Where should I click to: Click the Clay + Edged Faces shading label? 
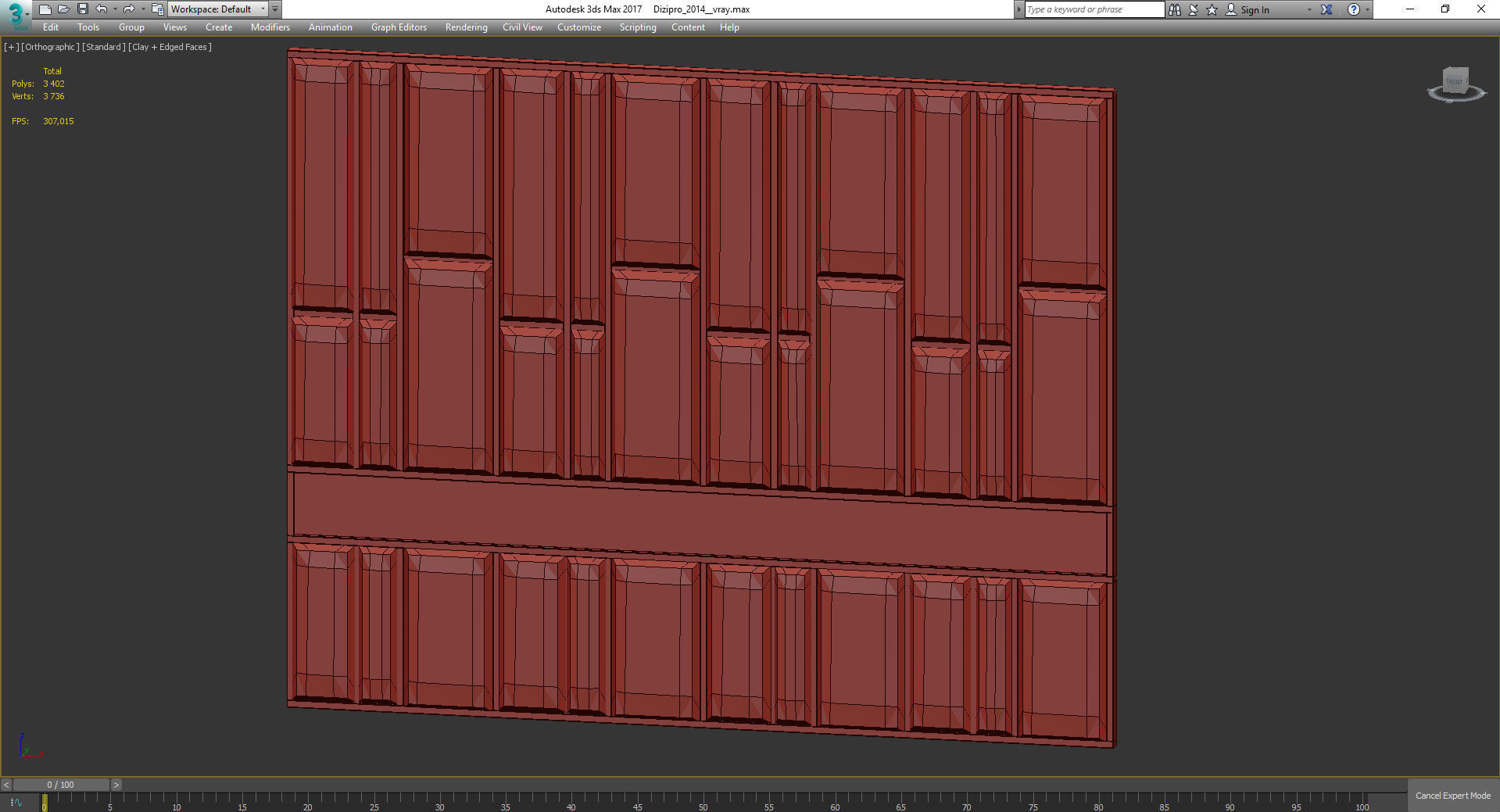coord(170,47)
